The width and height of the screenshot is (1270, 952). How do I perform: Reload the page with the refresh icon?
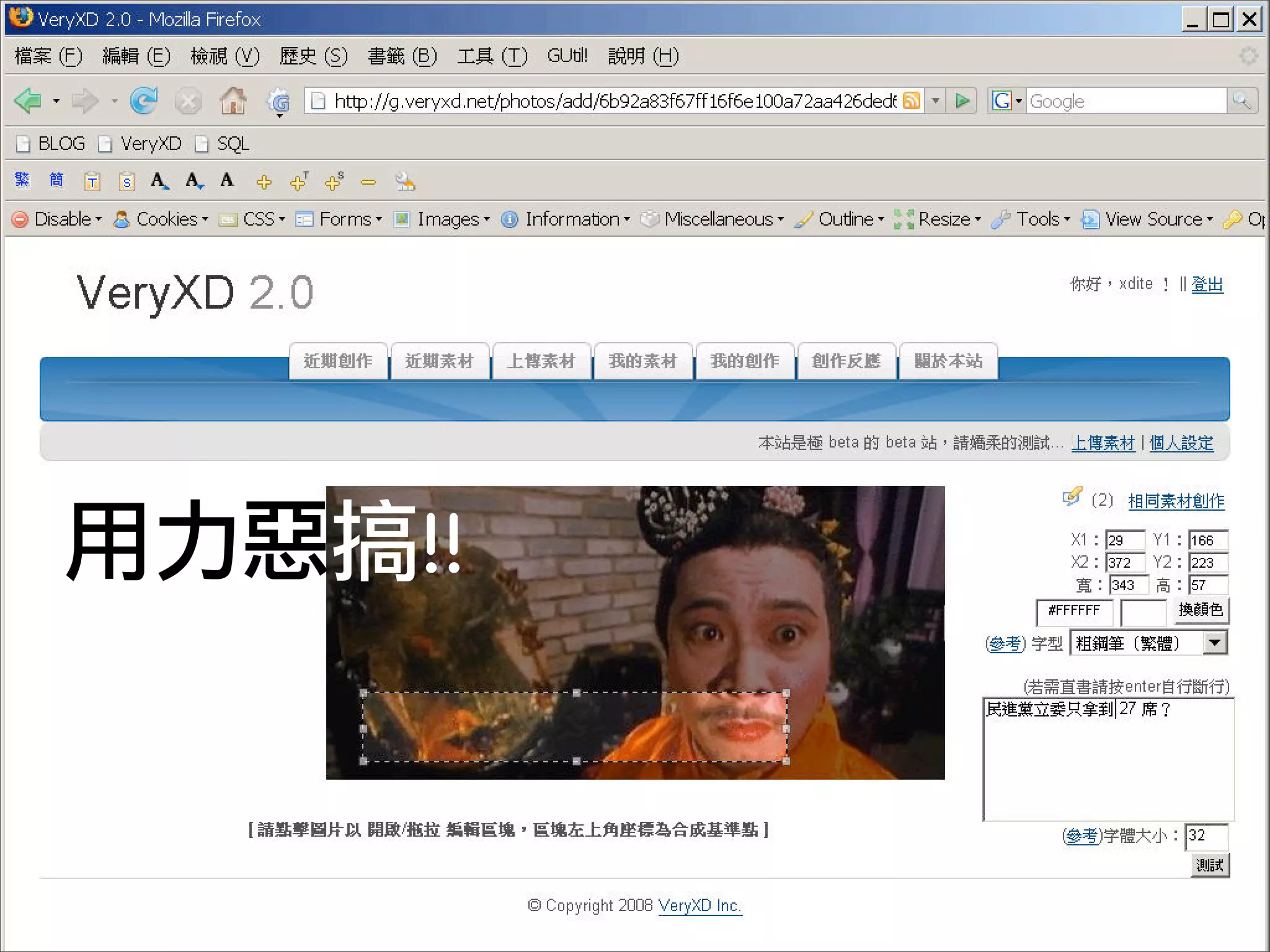[144, 100]
